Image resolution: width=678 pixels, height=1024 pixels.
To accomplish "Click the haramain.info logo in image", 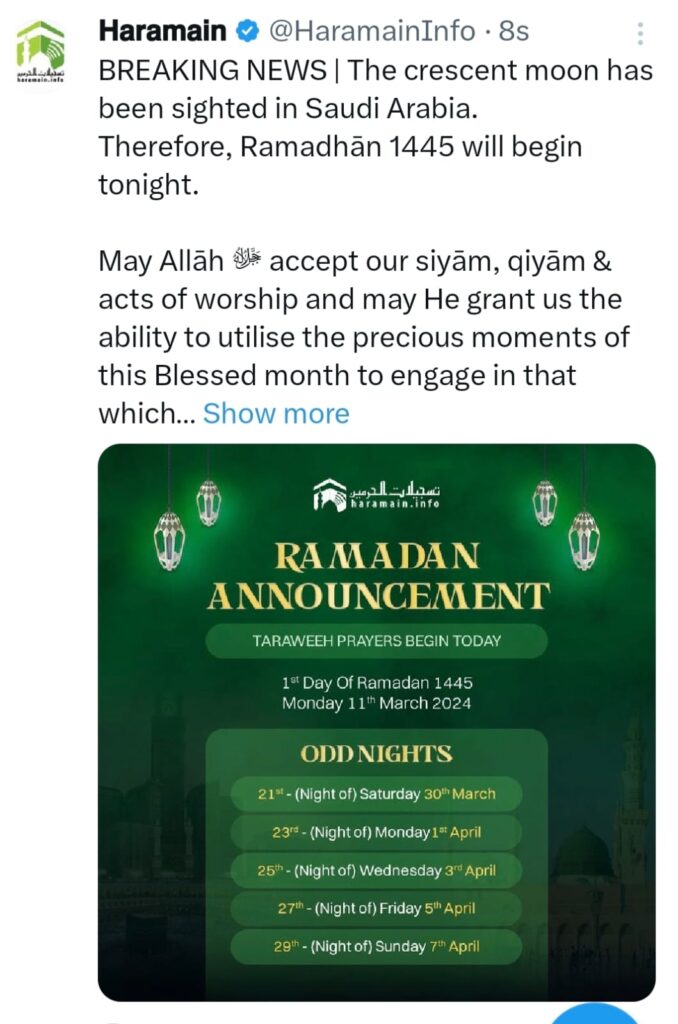I will [376, 495].
